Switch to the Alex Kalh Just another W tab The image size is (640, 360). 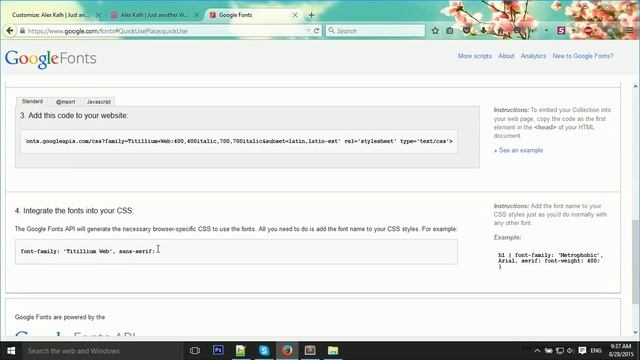point(154,15)
